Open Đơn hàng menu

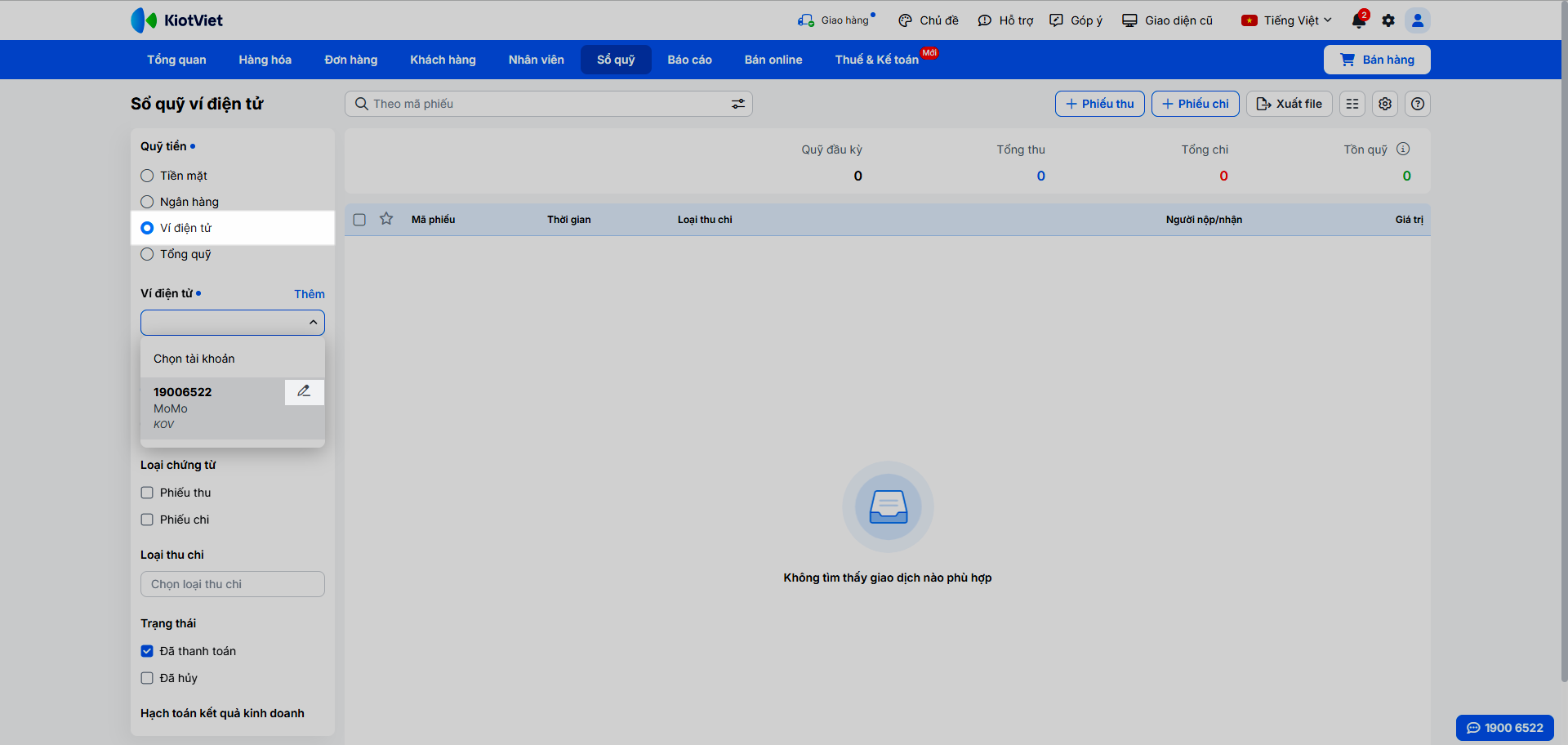tap(351, 60)
